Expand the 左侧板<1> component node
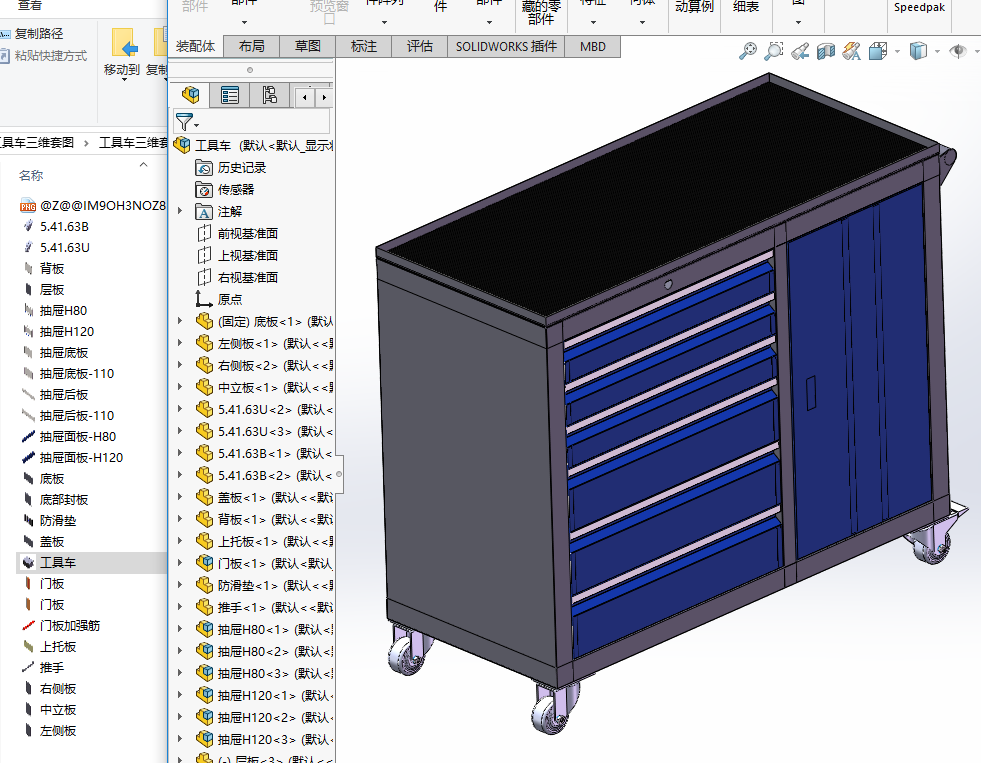Image resolution: width=981 pixels, height=763 pixels. click(x=180, y=343)
